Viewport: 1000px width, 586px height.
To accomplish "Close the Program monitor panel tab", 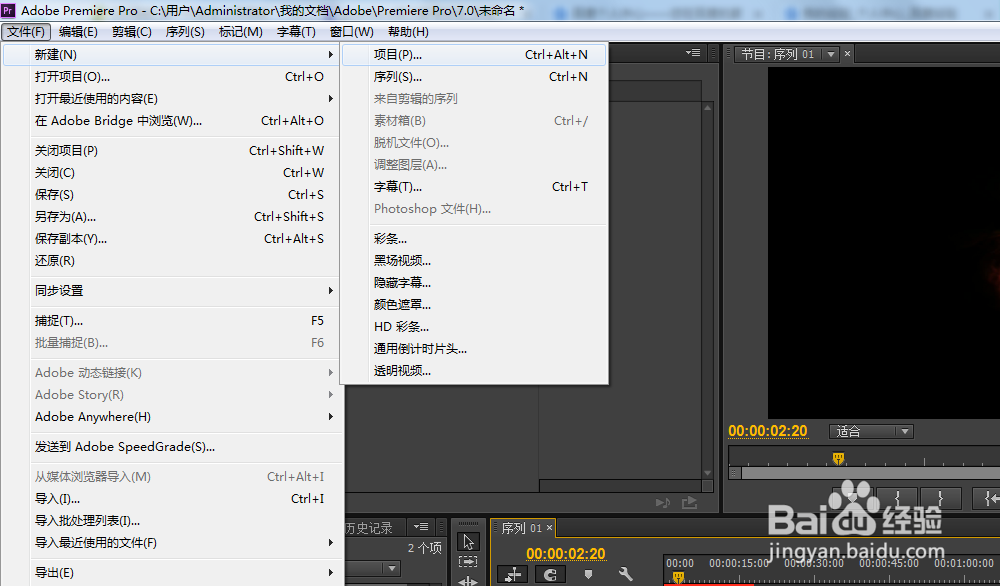I will click(848, 54).
